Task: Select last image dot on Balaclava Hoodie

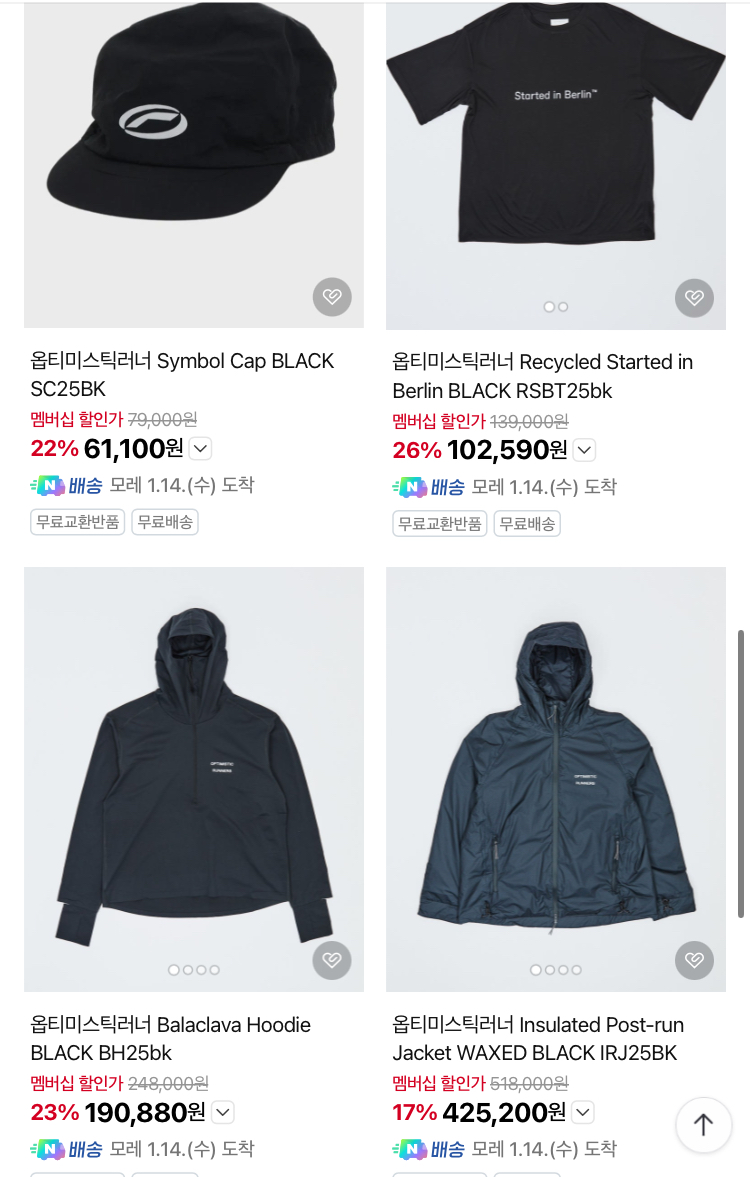Action: pos(215,970)
